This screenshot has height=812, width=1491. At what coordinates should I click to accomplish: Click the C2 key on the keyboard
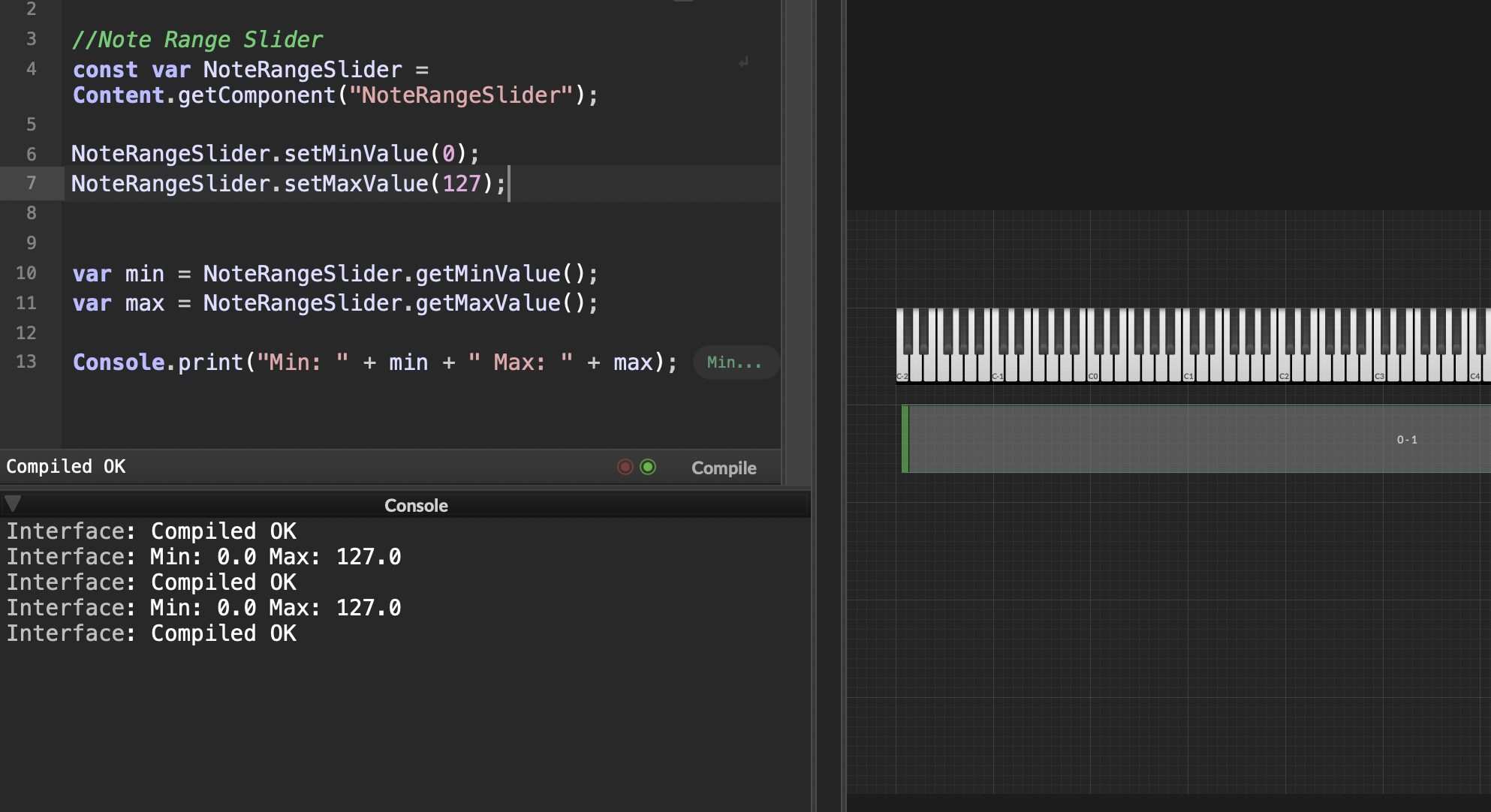(x=1284, y=368)
